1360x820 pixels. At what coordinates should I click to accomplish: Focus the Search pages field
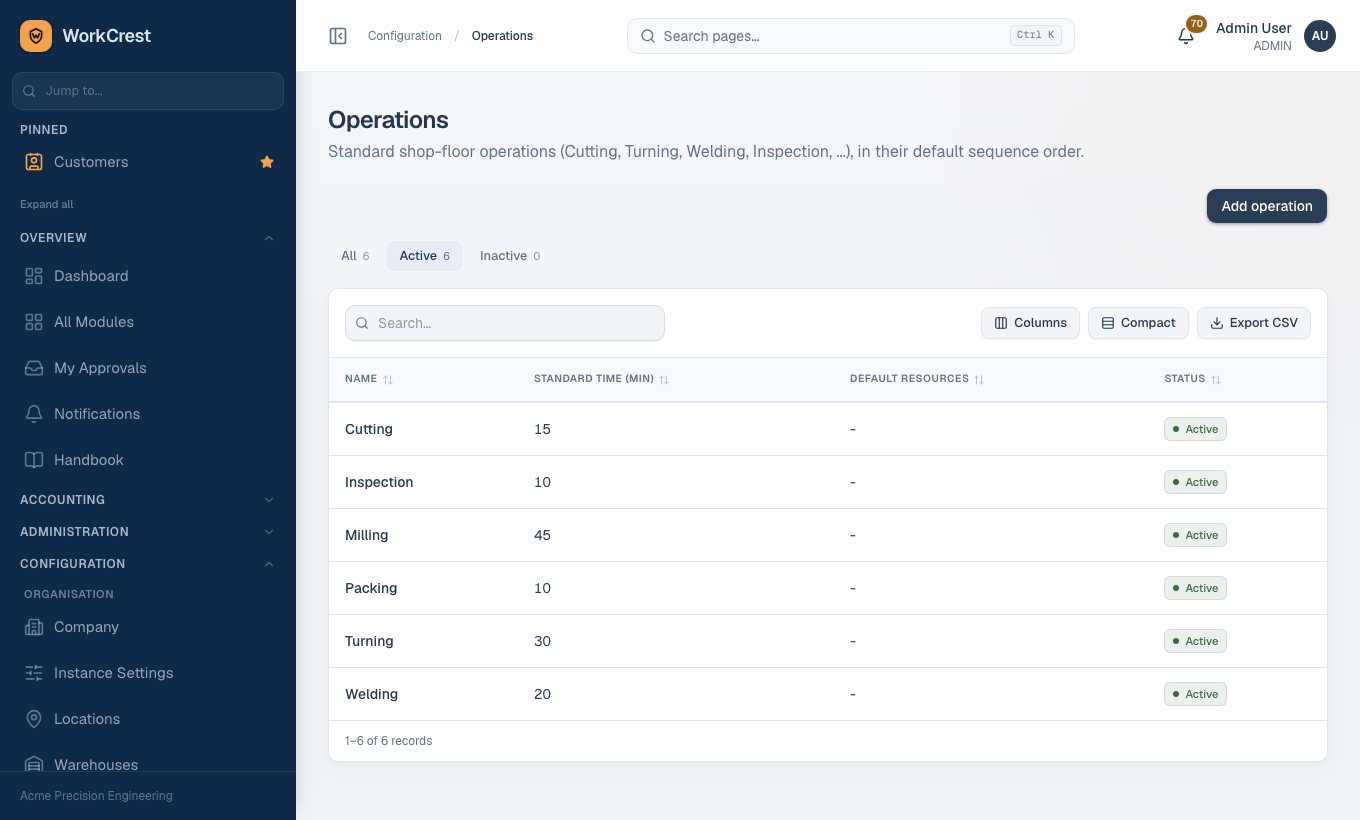(851, 36)
